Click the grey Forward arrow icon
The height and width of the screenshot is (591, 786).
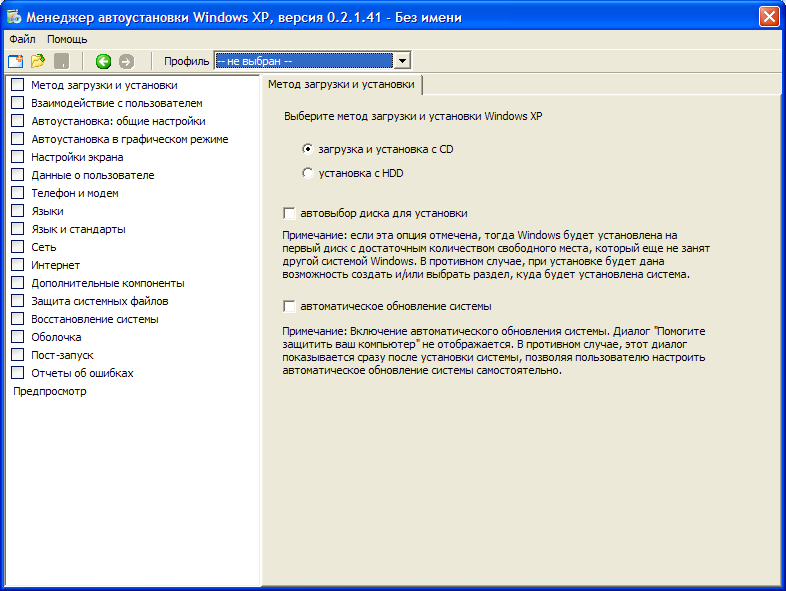coord(126,61)
